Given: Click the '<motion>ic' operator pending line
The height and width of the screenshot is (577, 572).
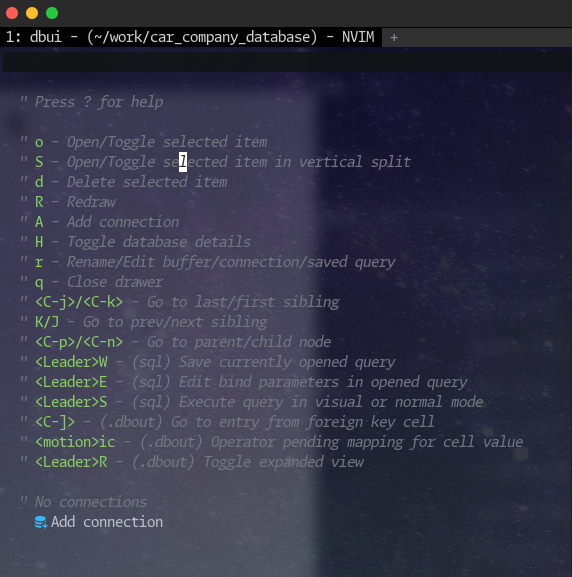Looking at the screenshot, I should [x=272, y=442].
